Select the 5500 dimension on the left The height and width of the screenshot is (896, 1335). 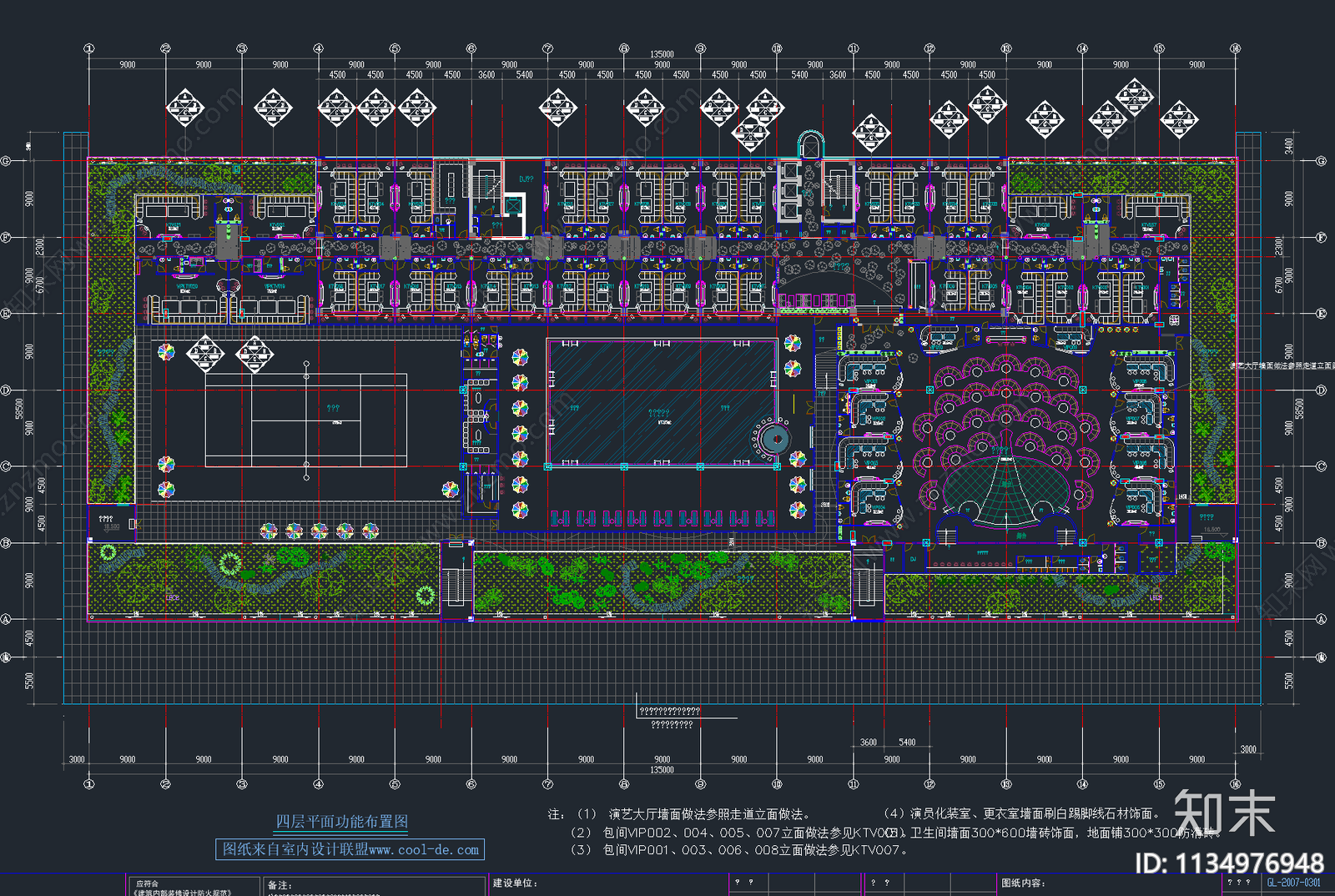tap(29, 681)
